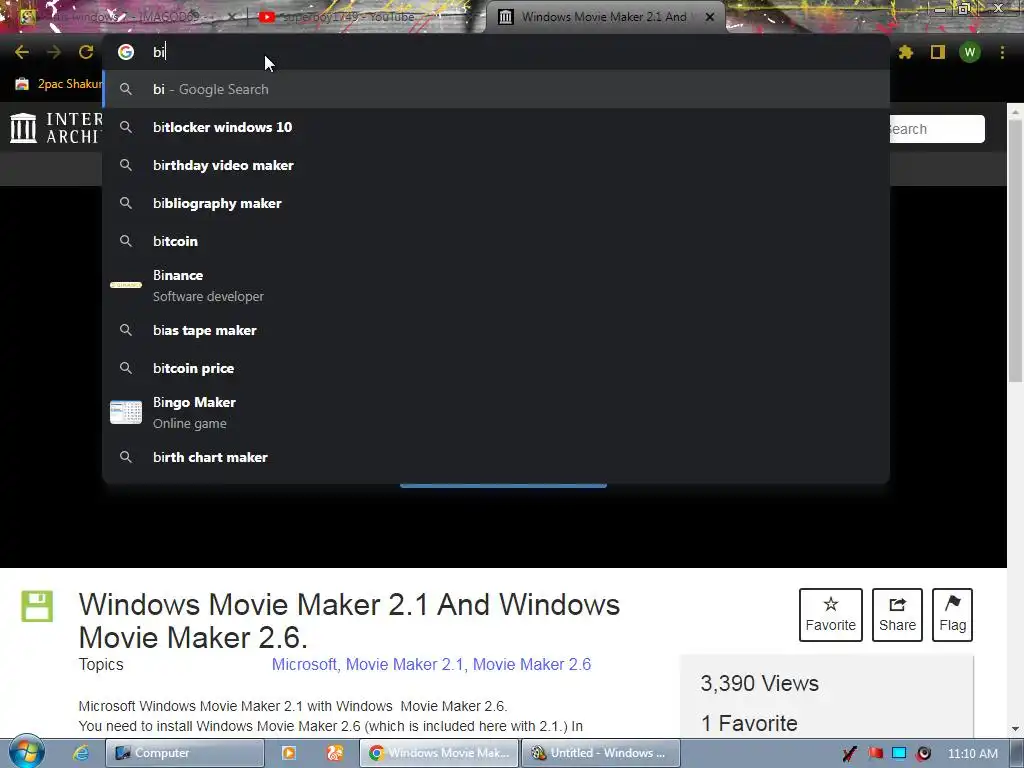Click the taskbar clock showing 11:10 AM
This screenshot has height=768, width=1024.
[972, 754]
